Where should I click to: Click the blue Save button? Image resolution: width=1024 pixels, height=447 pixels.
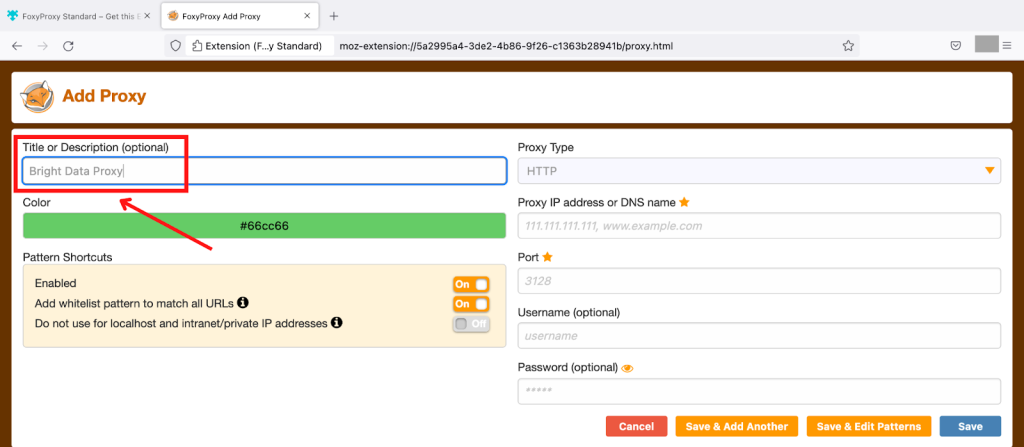(x=970, y=426)
